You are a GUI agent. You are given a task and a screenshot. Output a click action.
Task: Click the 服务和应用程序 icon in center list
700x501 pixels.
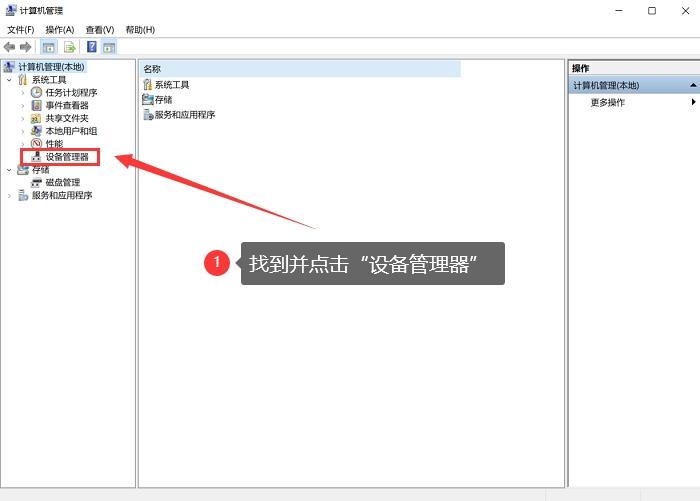tap(148, 115)
